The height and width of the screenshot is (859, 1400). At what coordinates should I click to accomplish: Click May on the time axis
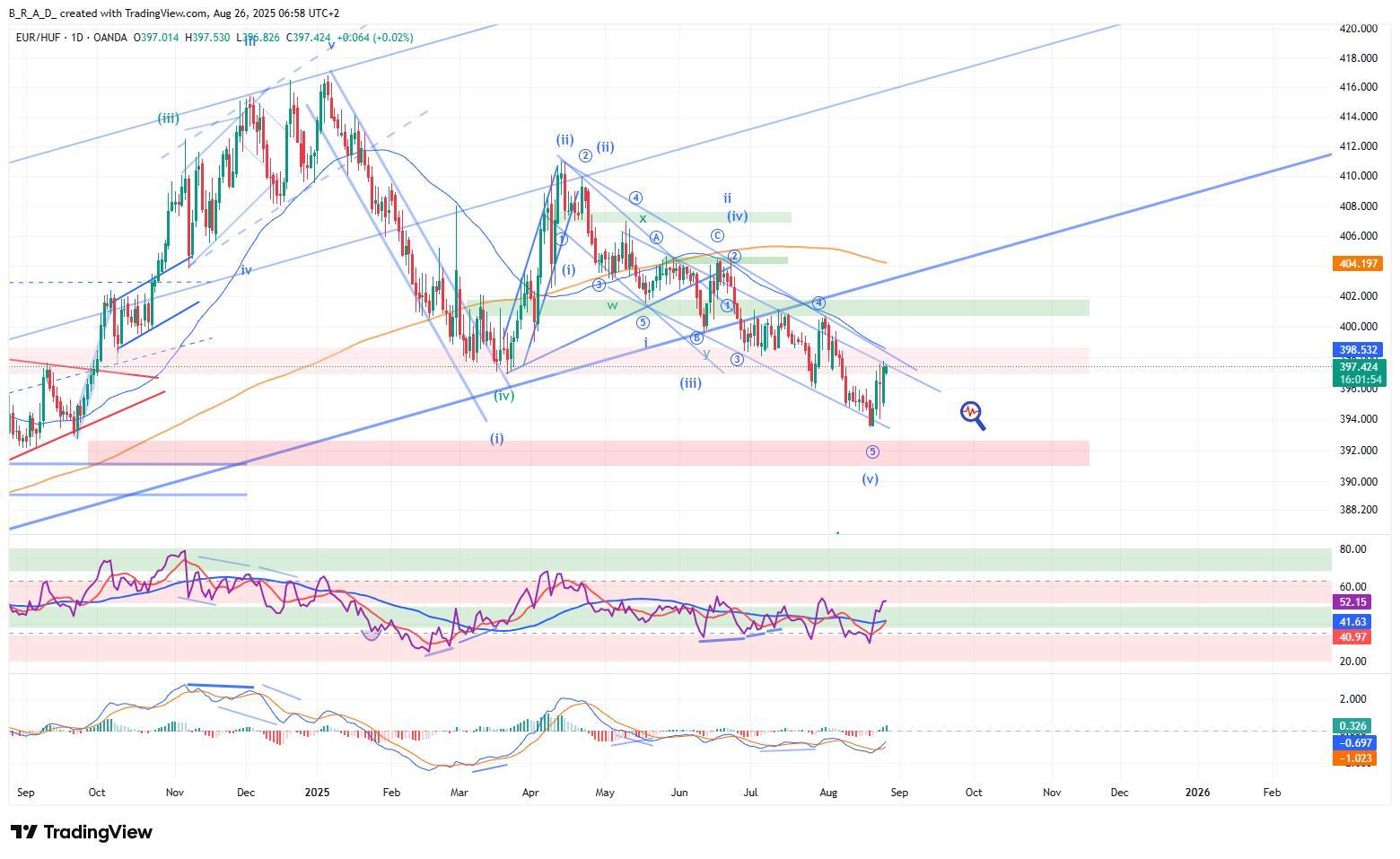605,793
